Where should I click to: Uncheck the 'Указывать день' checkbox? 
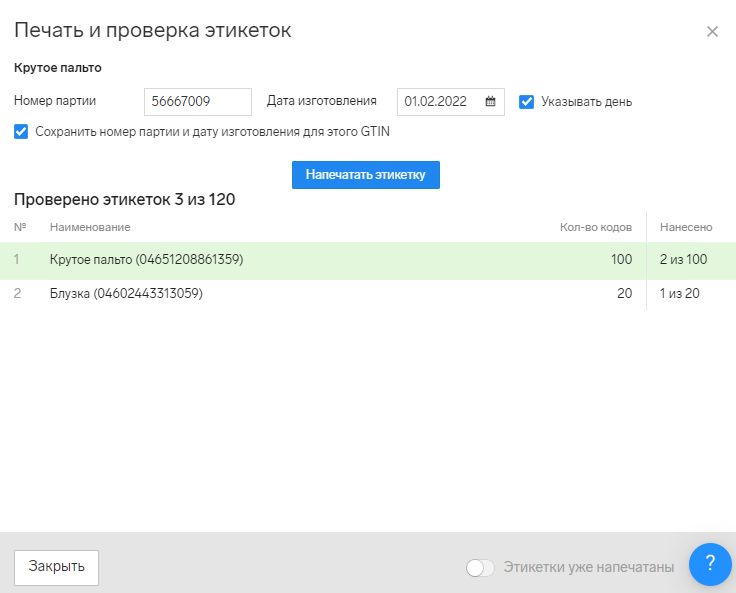[526, 102]
